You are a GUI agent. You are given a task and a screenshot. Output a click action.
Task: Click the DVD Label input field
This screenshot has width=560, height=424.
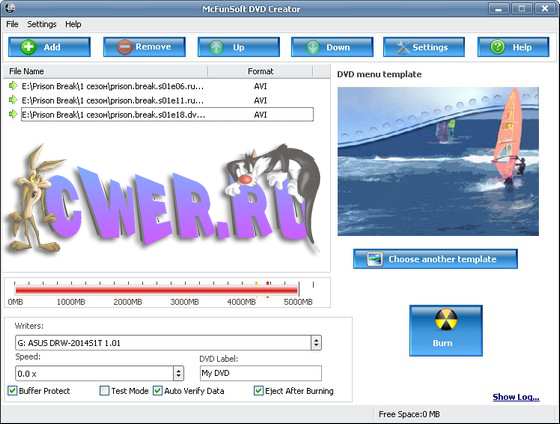261,373
